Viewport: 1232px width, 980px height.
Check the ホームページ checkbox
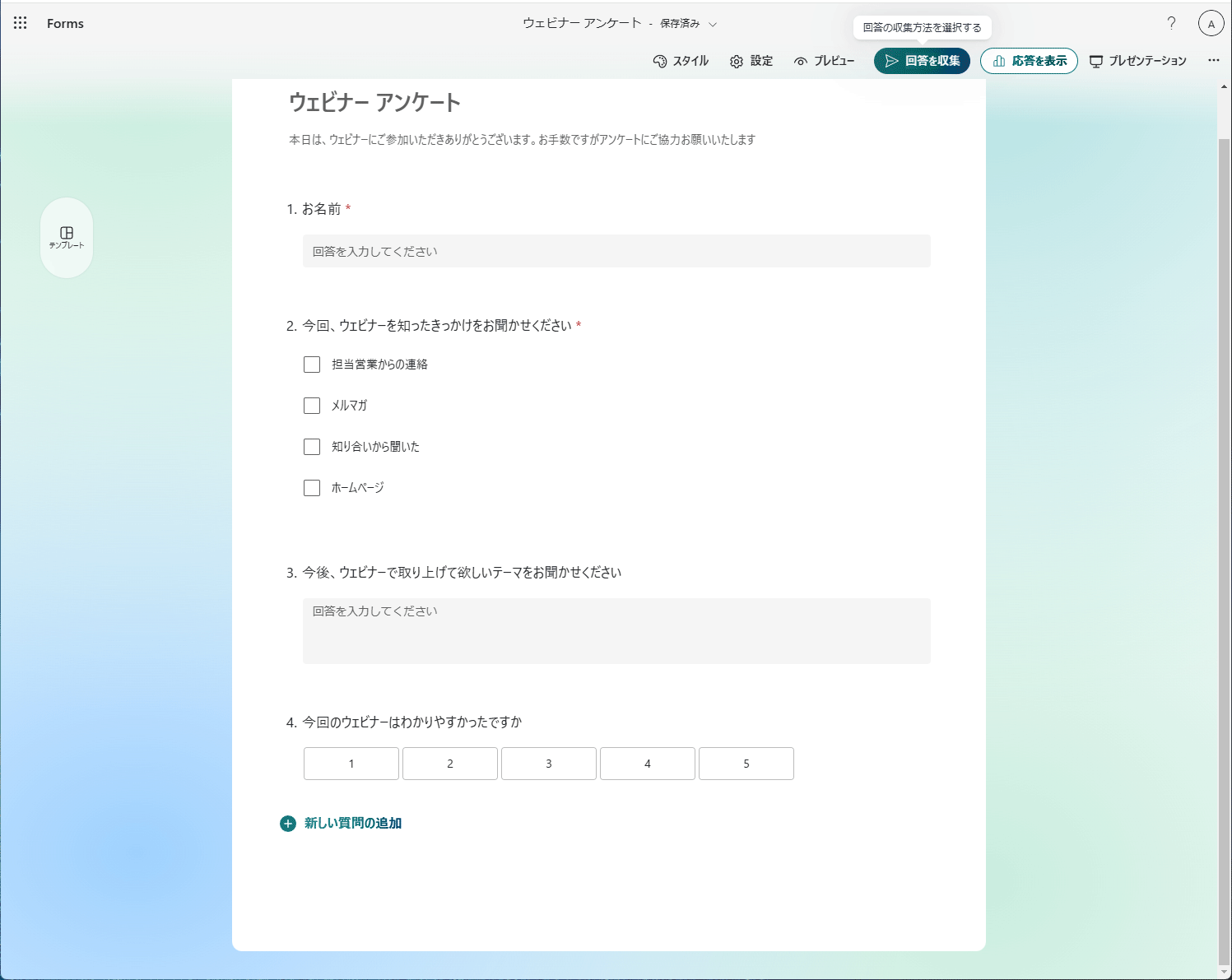coord(312,487)
